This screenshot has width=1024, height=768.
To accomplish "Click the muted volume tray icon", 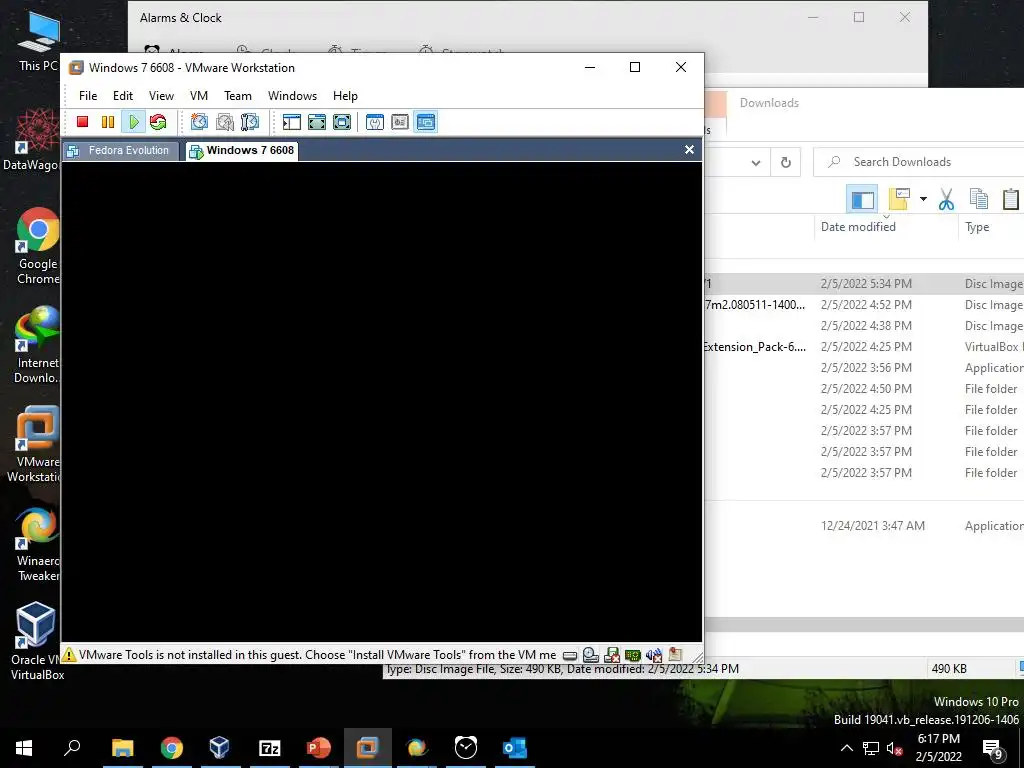I will 895,748.
